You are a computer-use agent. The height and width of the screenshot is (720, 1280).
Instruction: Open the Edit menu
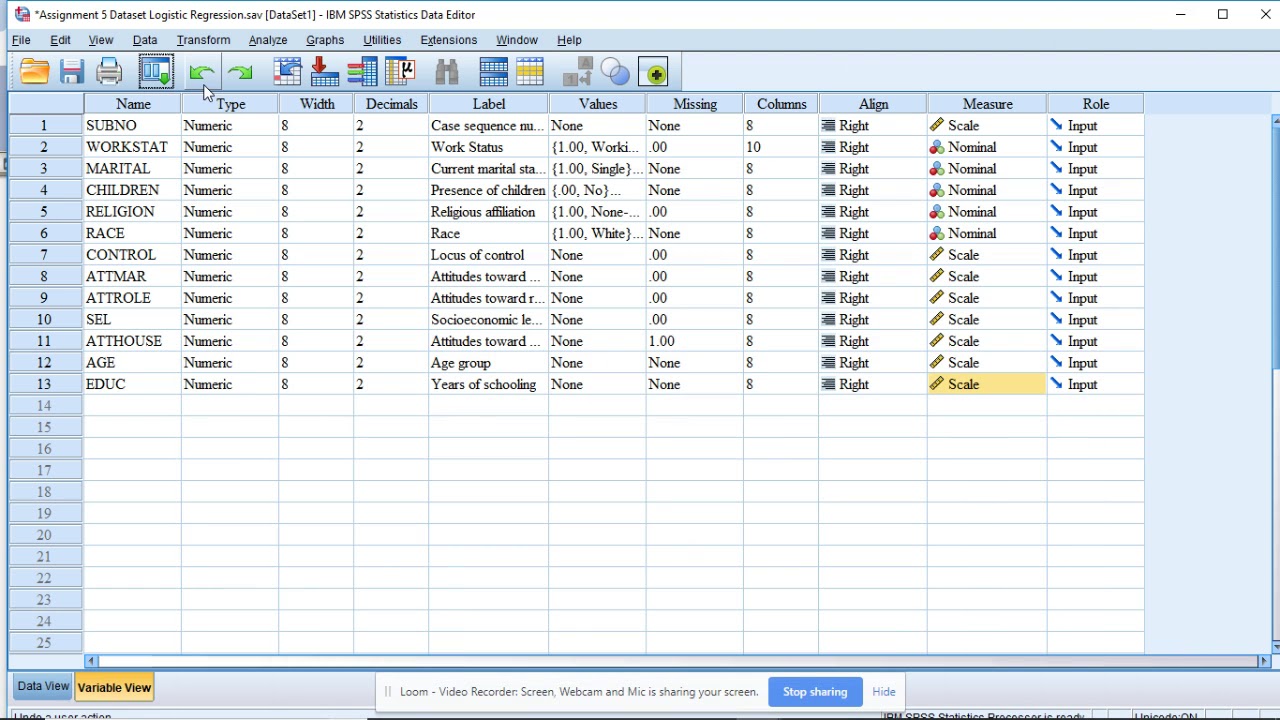click(60, 40)
